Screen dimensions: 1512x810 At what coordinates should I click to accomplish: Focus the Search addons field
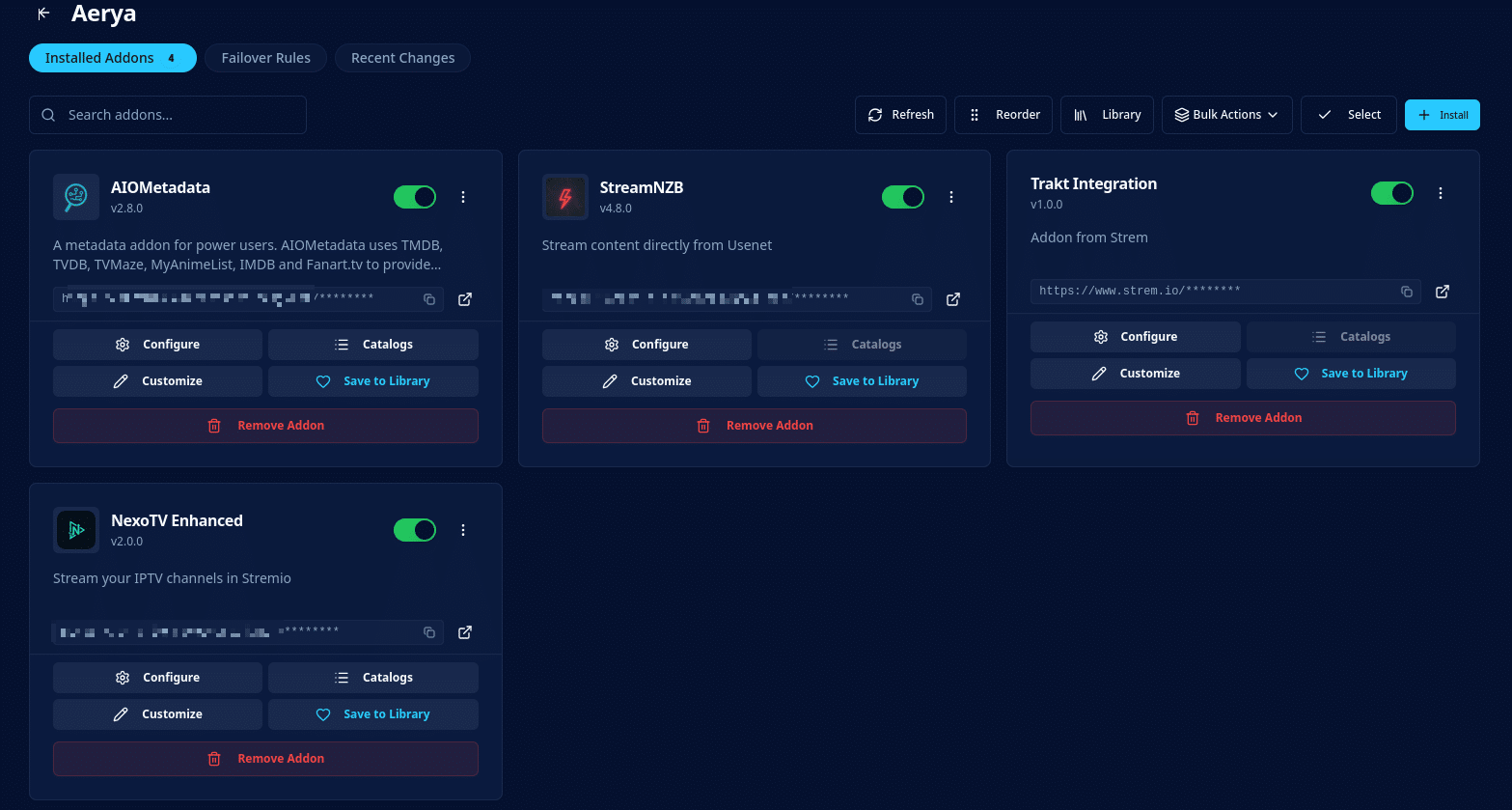coord(168,115)
